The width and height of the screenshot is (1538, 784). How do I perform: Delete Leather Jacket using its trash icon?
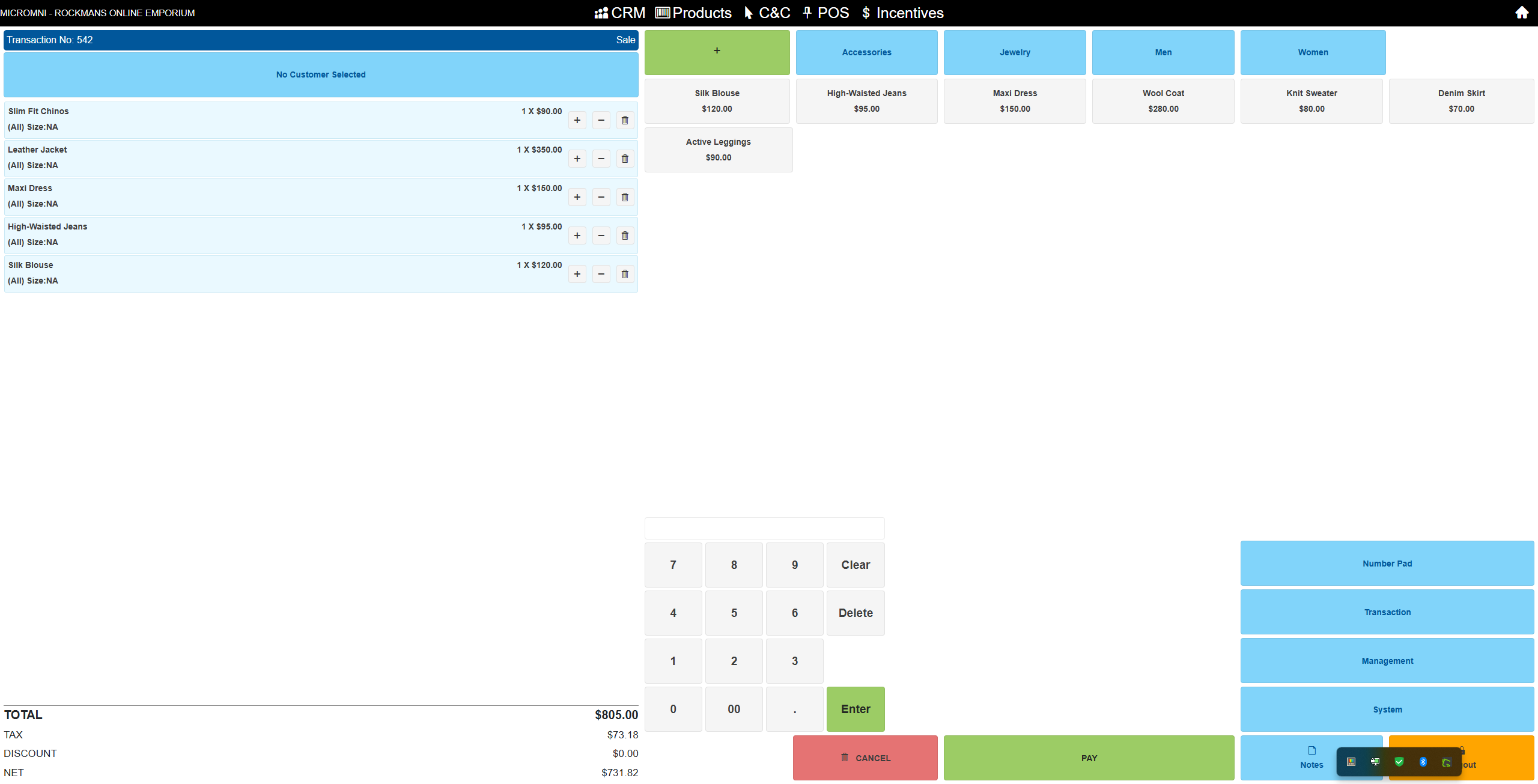point(624,159)
